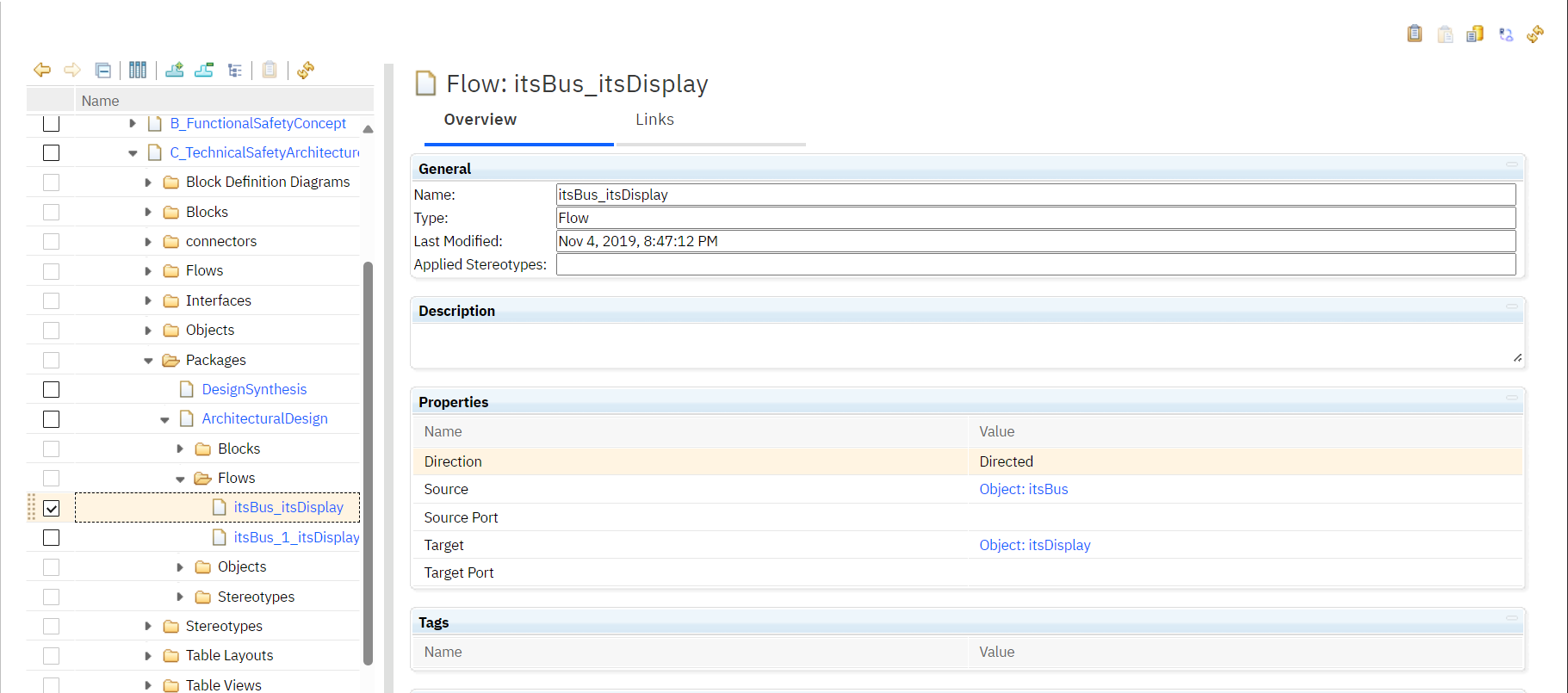Screen dimensions: 1568x693
Task: Expand the Block Definition Diagrams folder
Action: tap(148, 183)
